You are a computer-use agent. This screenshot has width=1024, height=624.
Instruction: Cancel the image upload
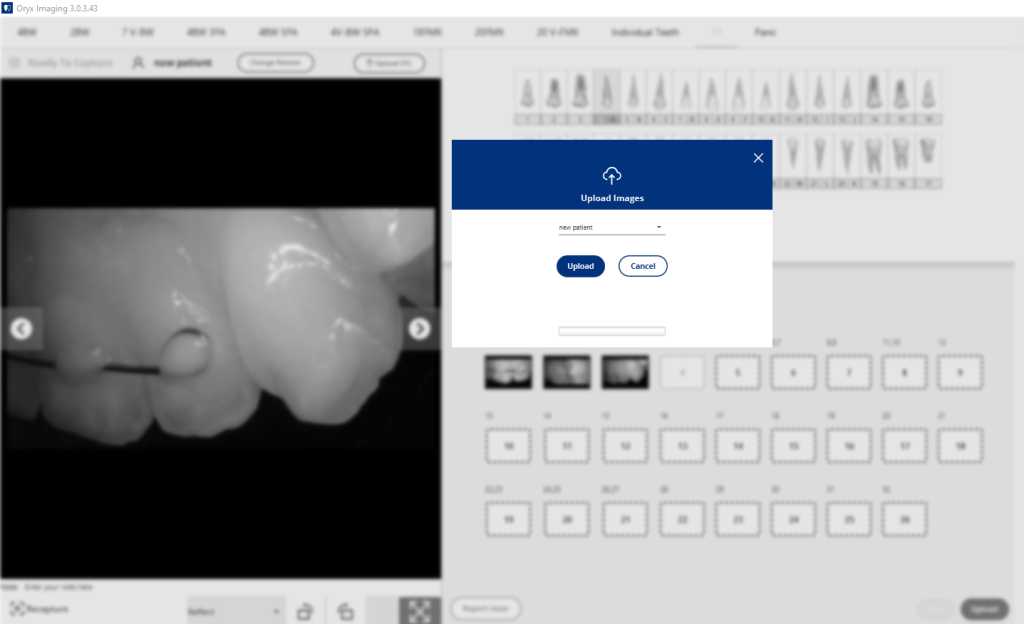pyautogui.click(x=642, y=266)
